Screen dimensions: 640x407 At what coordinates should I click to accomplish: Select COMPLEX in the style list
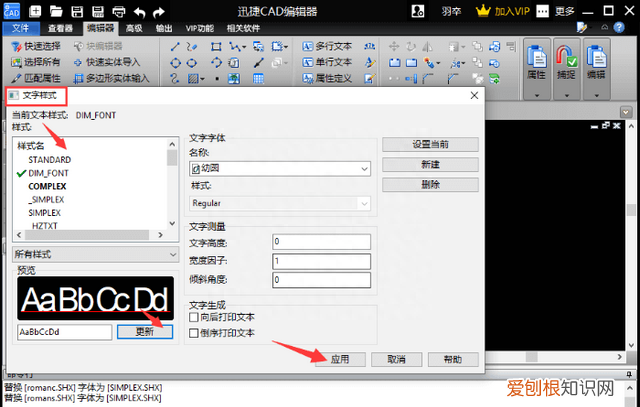click(48, 186)
